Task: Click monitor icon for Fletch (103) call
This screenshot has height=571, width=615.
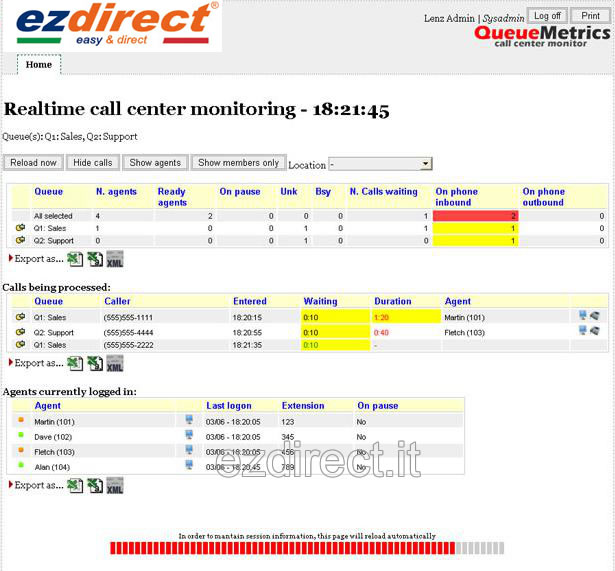Action: pos(583,330)
